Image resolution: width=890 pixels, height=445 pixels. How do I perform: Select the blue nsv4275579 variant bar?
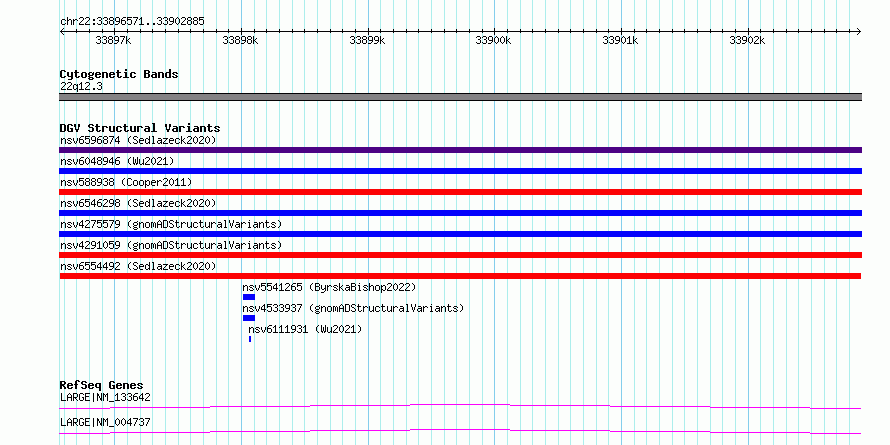pos(460,234)
